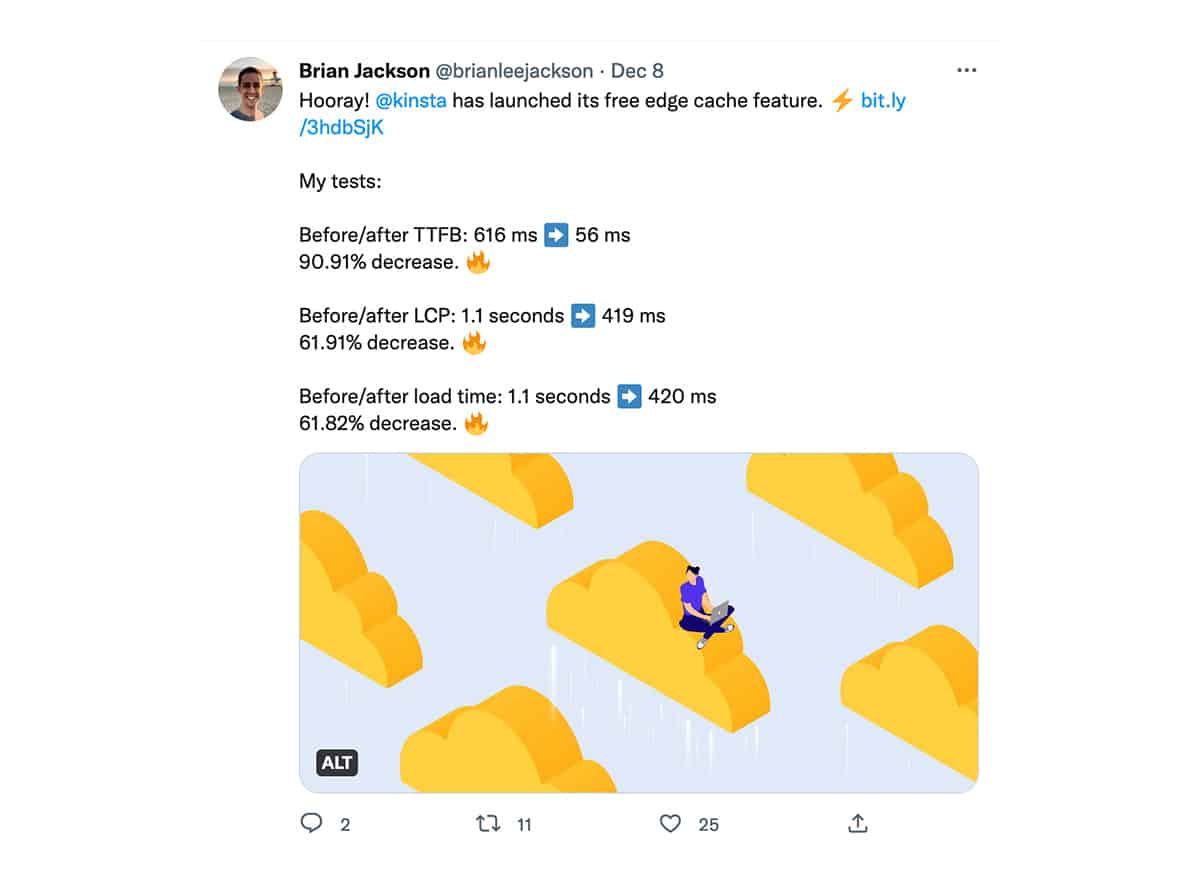Share the tweet via the upload icon
Viewport: 1200px width, 893px height.
pyautogui.click(x=857, y=823)
